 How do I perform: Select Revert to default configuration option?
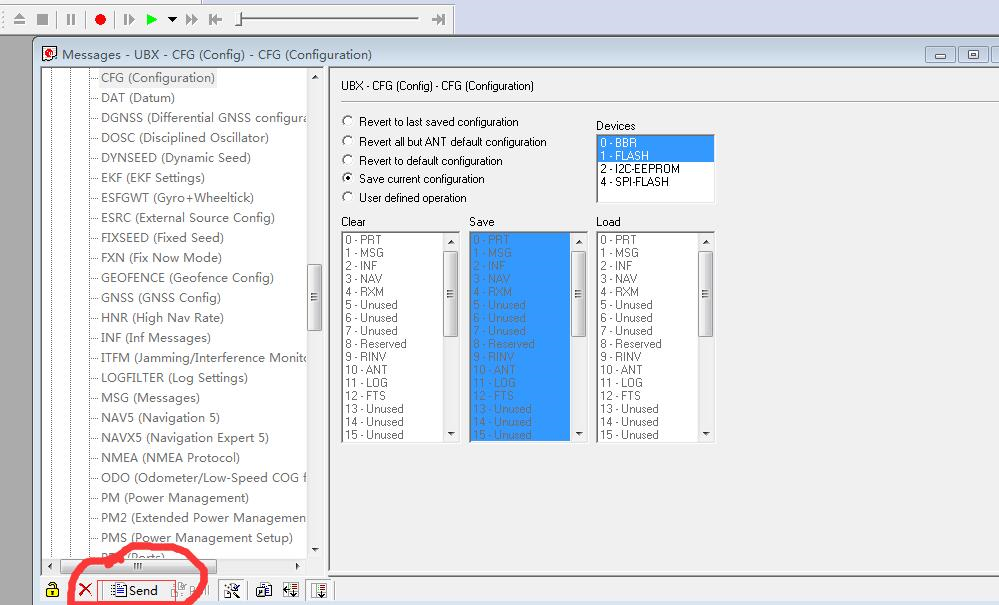pos(348,160)
